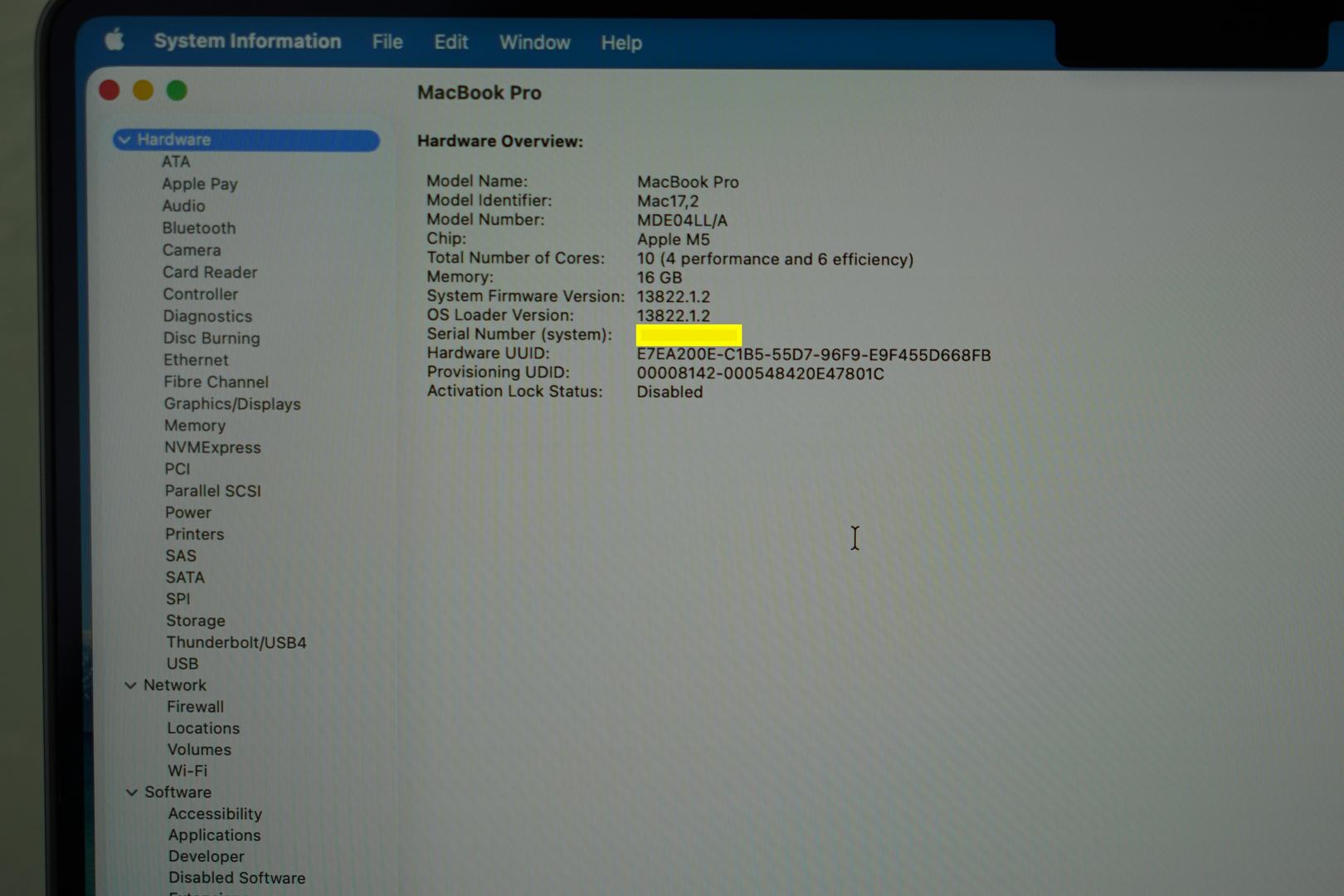Select SAS in the sidebar
This screenshot has height=896, width=1344.
(x=181, y=556)
